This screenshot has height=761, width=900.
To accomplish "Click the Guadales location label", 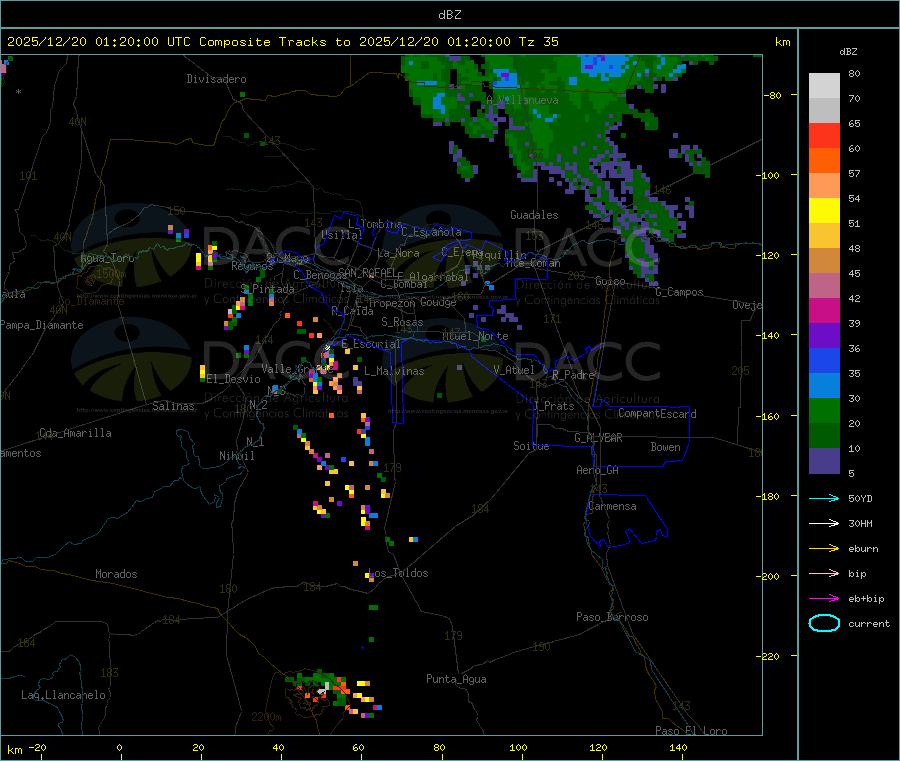I will tap(534, 215).
